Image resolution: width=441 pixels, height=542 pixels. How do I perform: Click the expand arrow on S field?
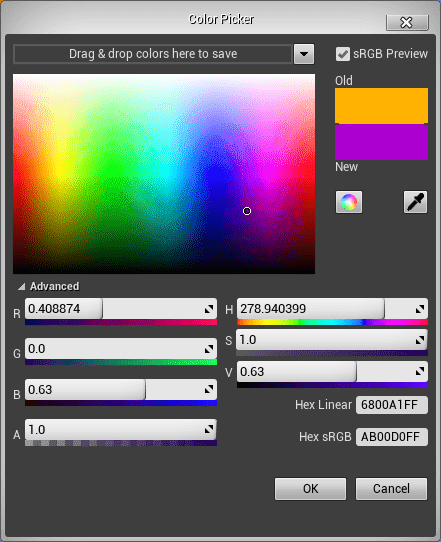[420, 340]
